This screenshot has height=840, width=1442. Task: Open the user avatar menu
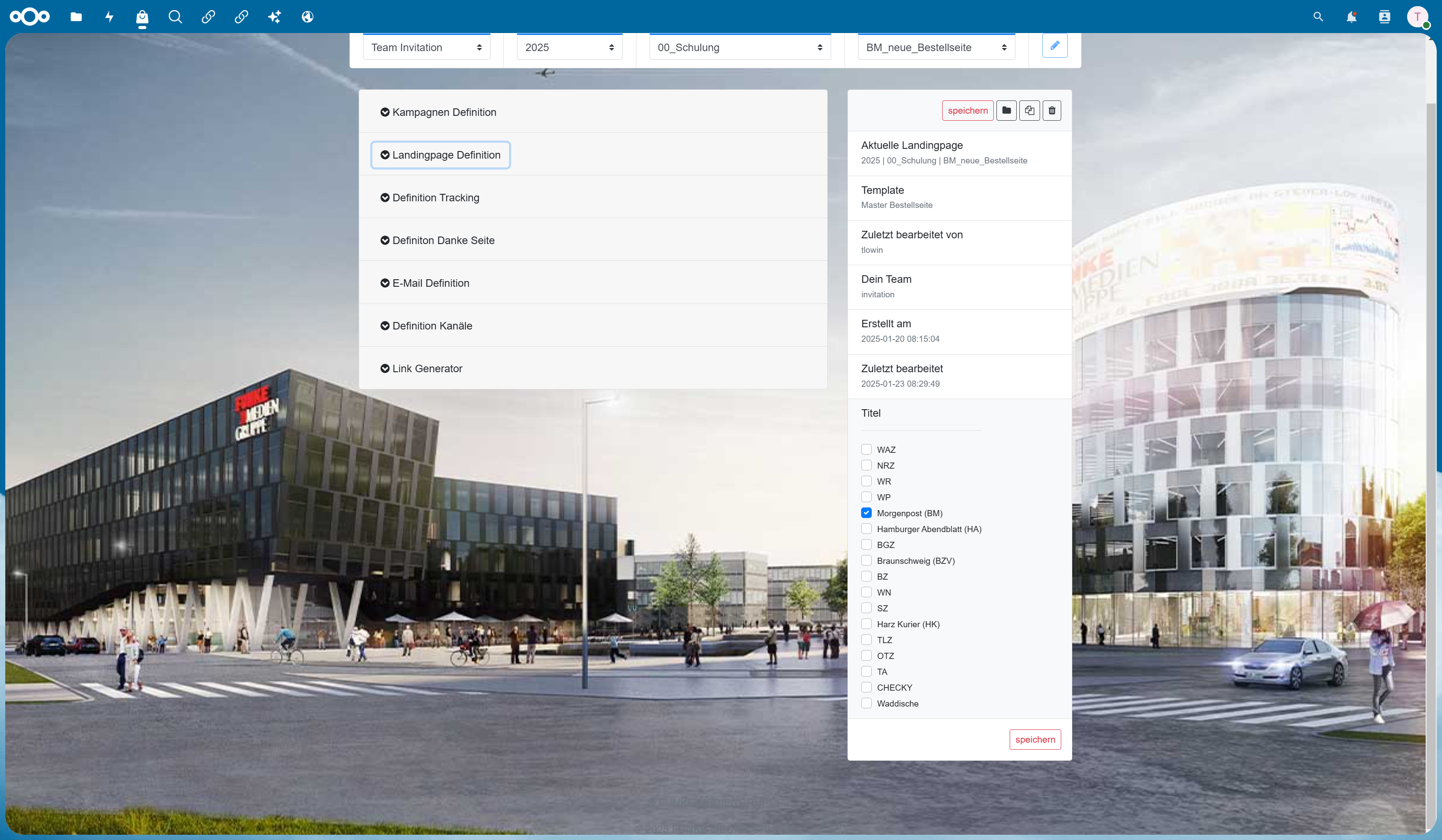tap(1417, 17)
